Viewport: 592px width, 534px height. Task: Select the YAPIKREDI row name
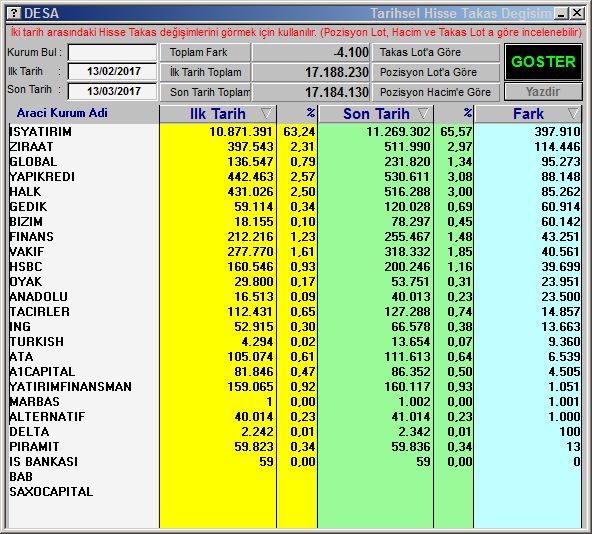click(x=42, y=177)
